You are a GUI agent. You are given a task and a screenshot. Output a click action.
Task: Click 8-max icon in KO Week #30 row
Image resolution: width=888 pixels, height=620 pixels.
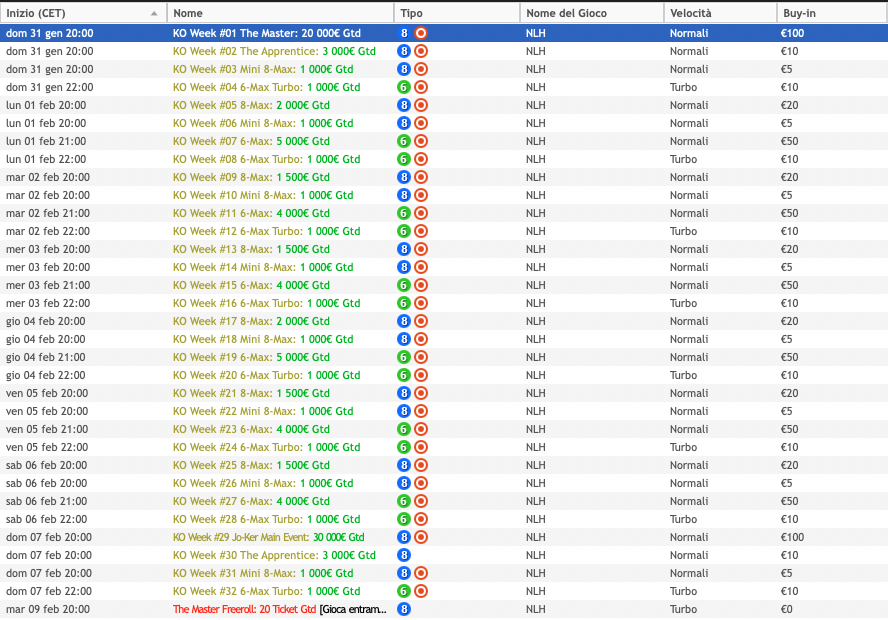click(404, 555)
